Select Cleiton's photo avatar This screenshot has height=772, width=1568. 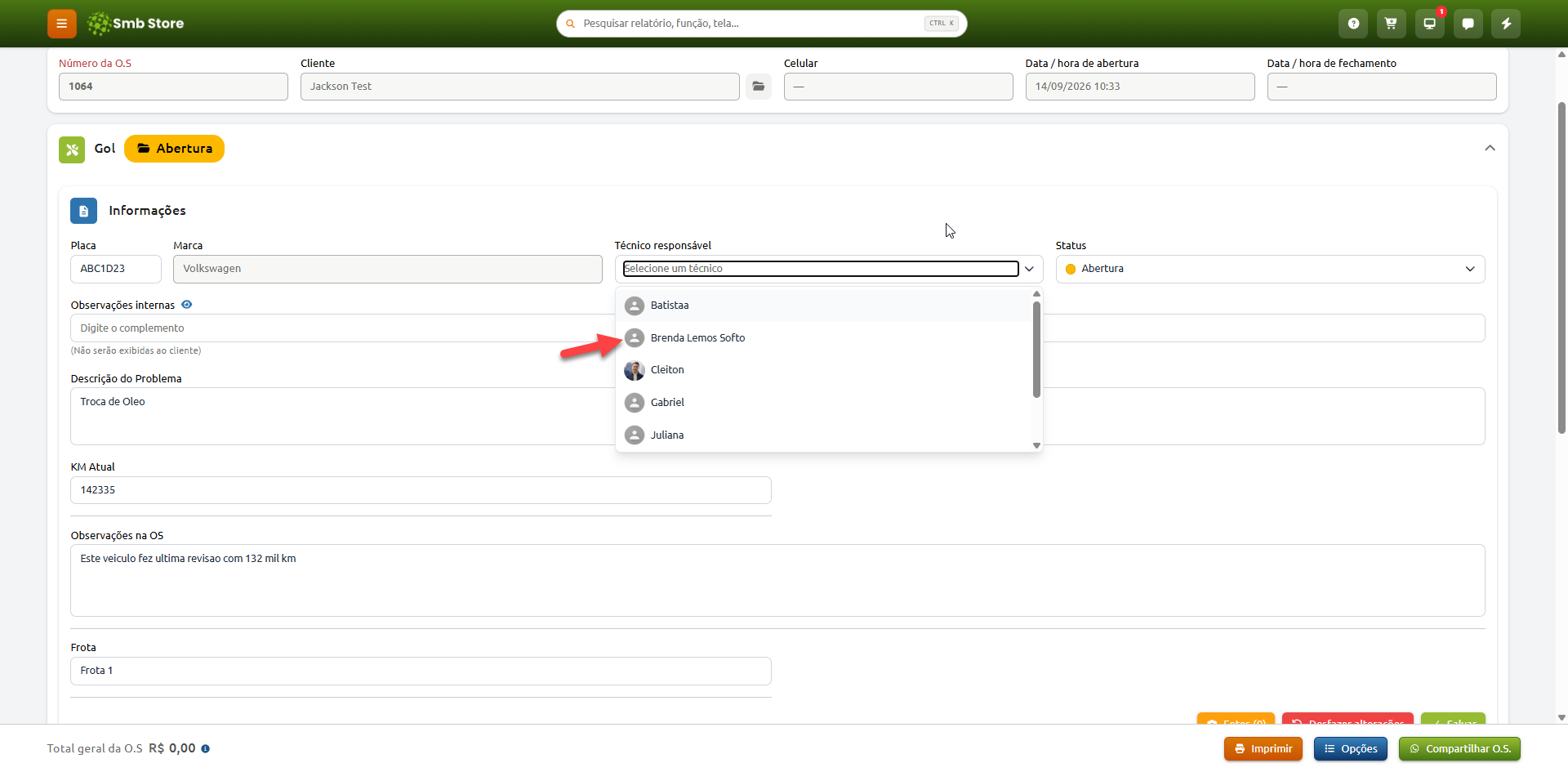pyautogui.click(x=635, y=370)
